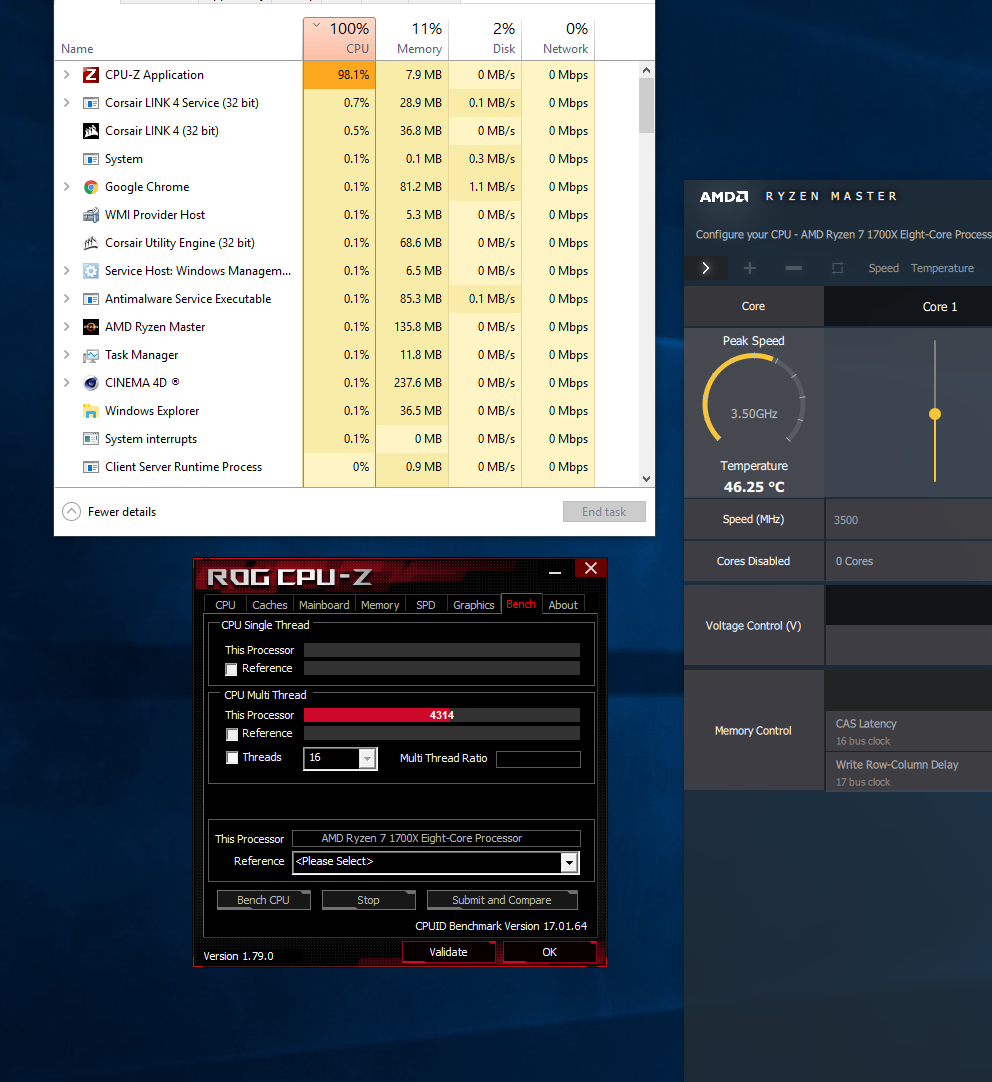This screenshot has height=1082, width=992.
Task: Expand the CINEMA 4D process group
Action: (x=67, y=383)
